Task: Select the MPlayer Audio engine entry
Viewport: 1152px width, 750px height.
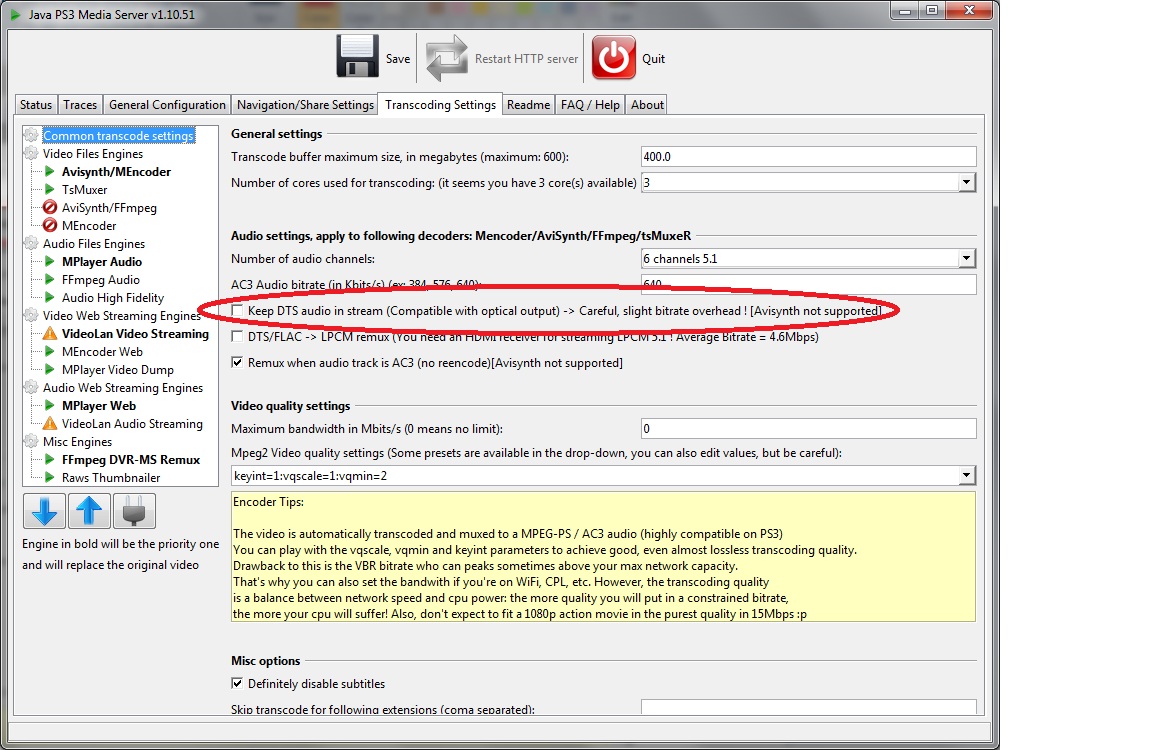Action: pyautogui.click(x=102, y=262)
